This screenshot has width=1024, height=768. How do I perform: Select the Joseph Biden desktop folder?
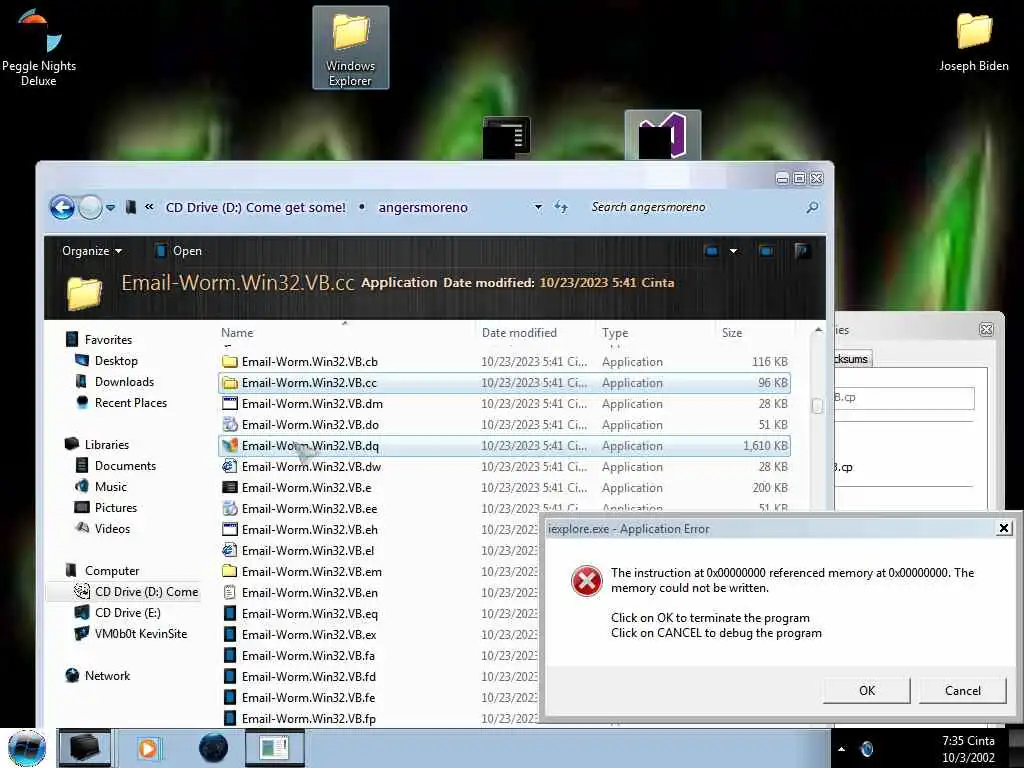click(x=974, y=42)
